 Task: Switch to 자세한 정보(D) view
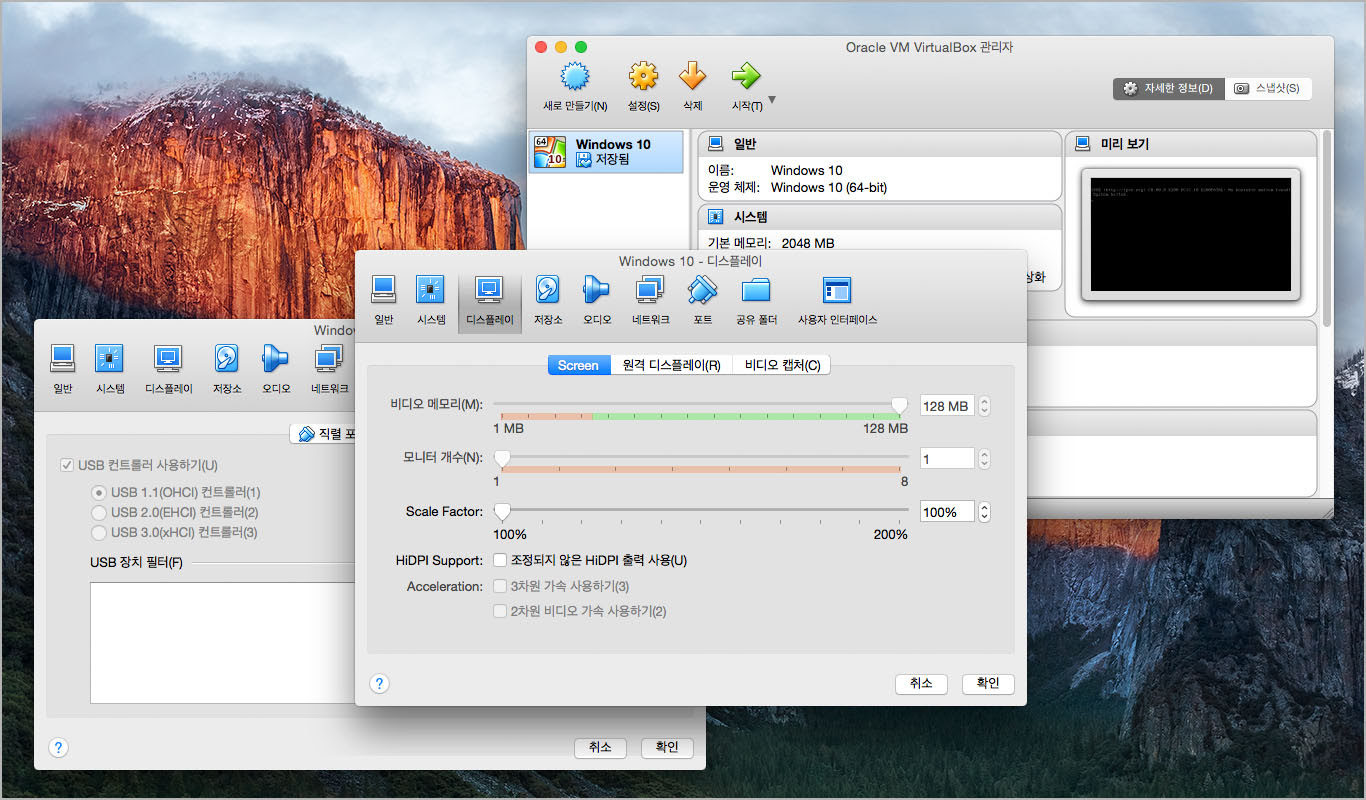(x=1168, y=88)
